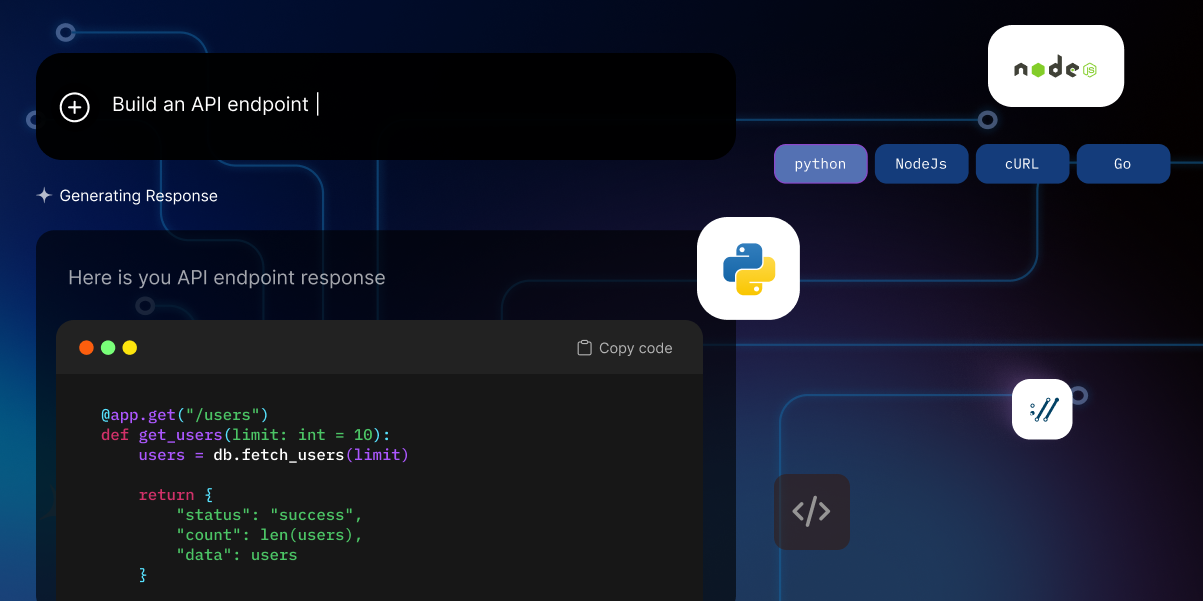Click the '"count": len(users),' line
The height and width of the screenshot is (601, 1203).
(269, 534)
